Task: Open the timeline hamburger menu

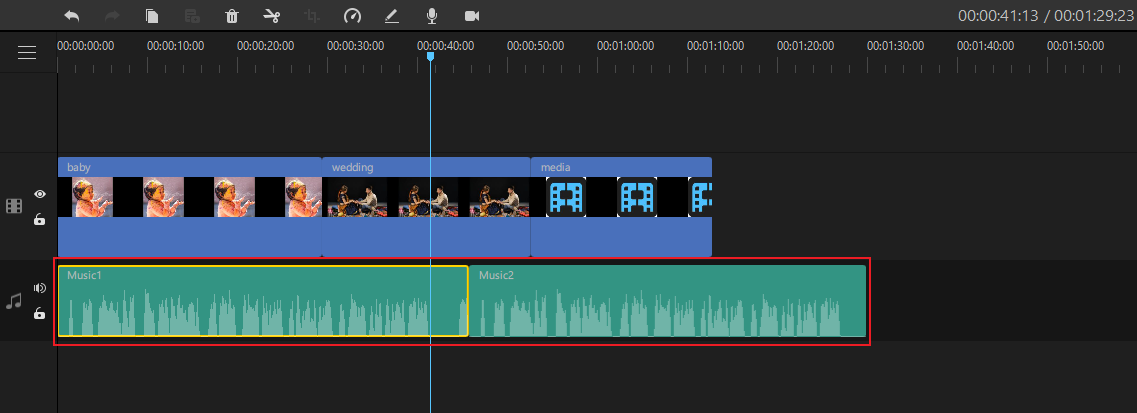Action: coord(27,52)
